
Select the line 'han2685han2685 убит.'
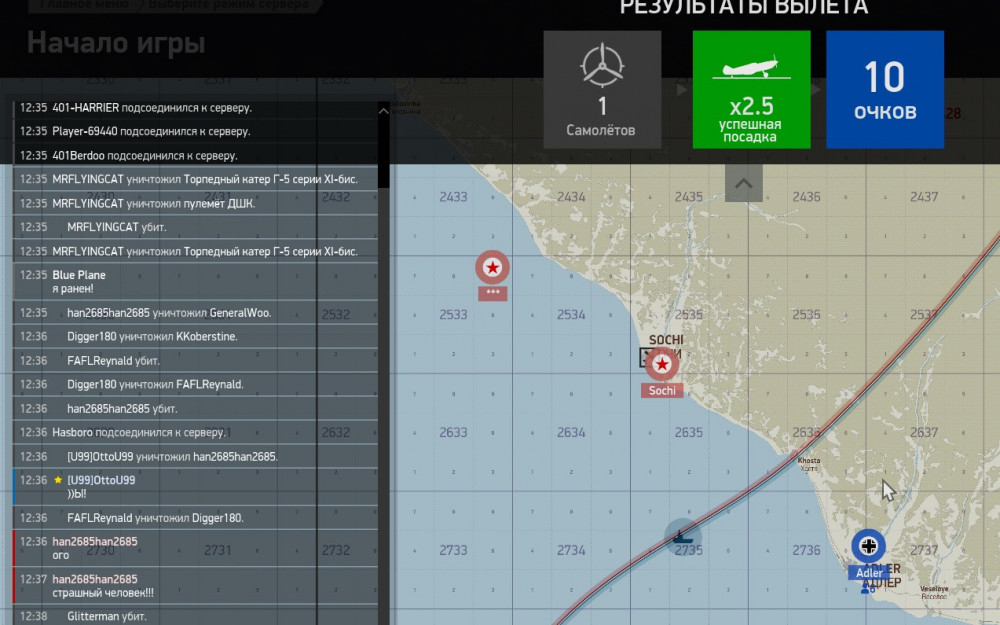tap(195, 408)
